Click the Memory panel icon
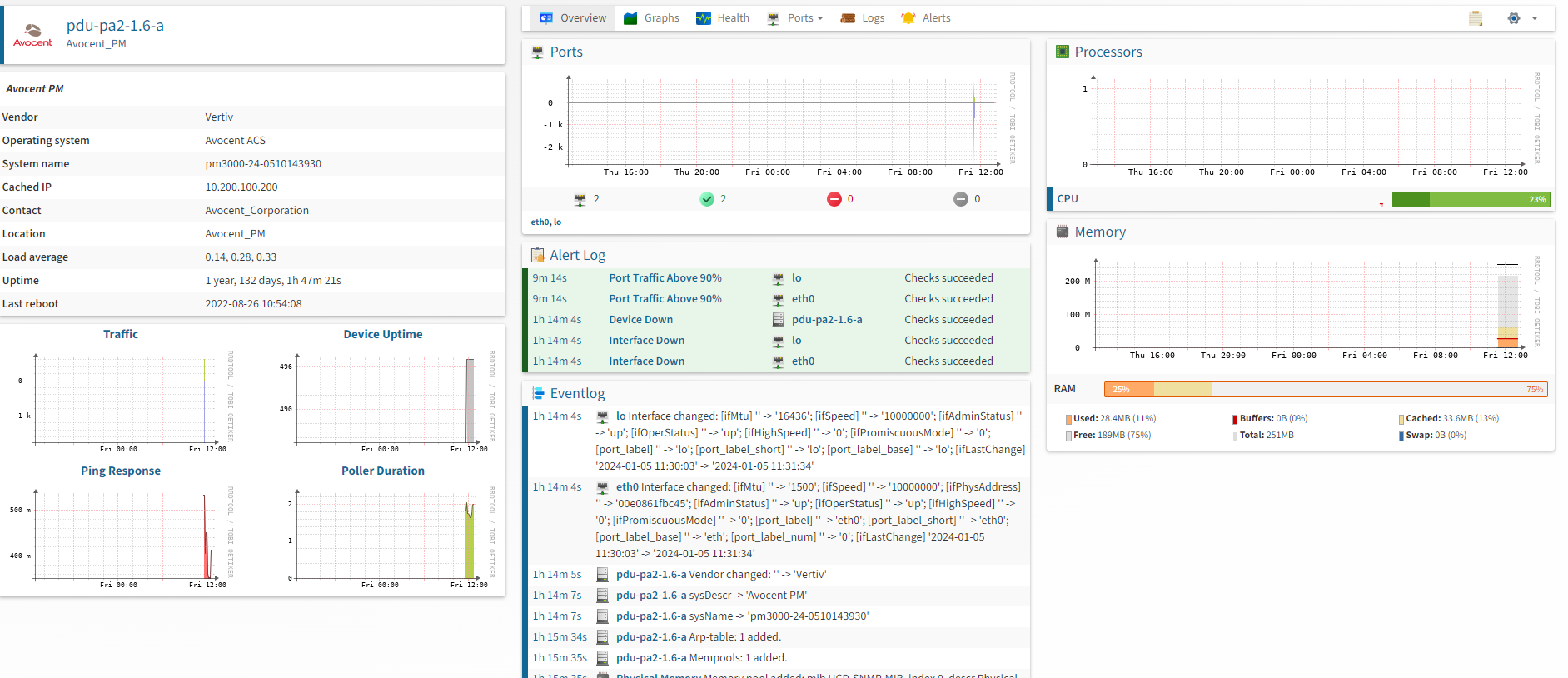 1063,232
